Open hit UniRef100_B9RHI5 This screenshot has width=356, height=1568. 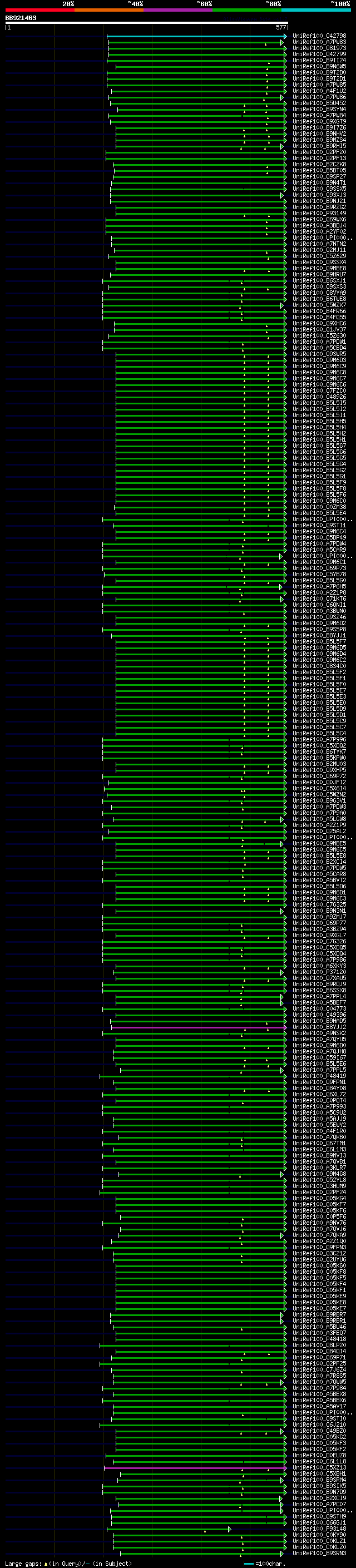(x=319, y=146)
